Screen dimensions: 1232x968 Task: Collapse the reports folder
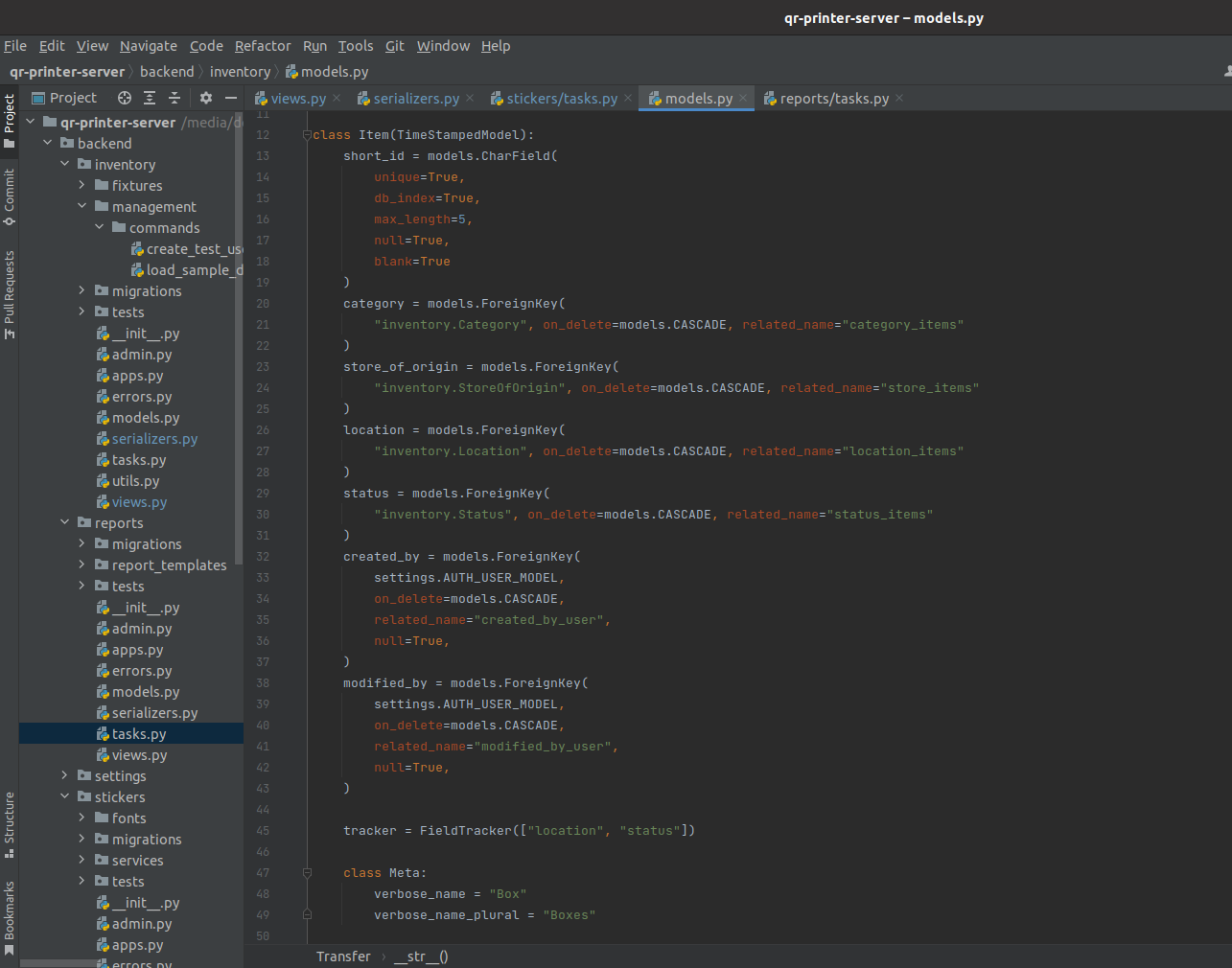coord(65,523)
